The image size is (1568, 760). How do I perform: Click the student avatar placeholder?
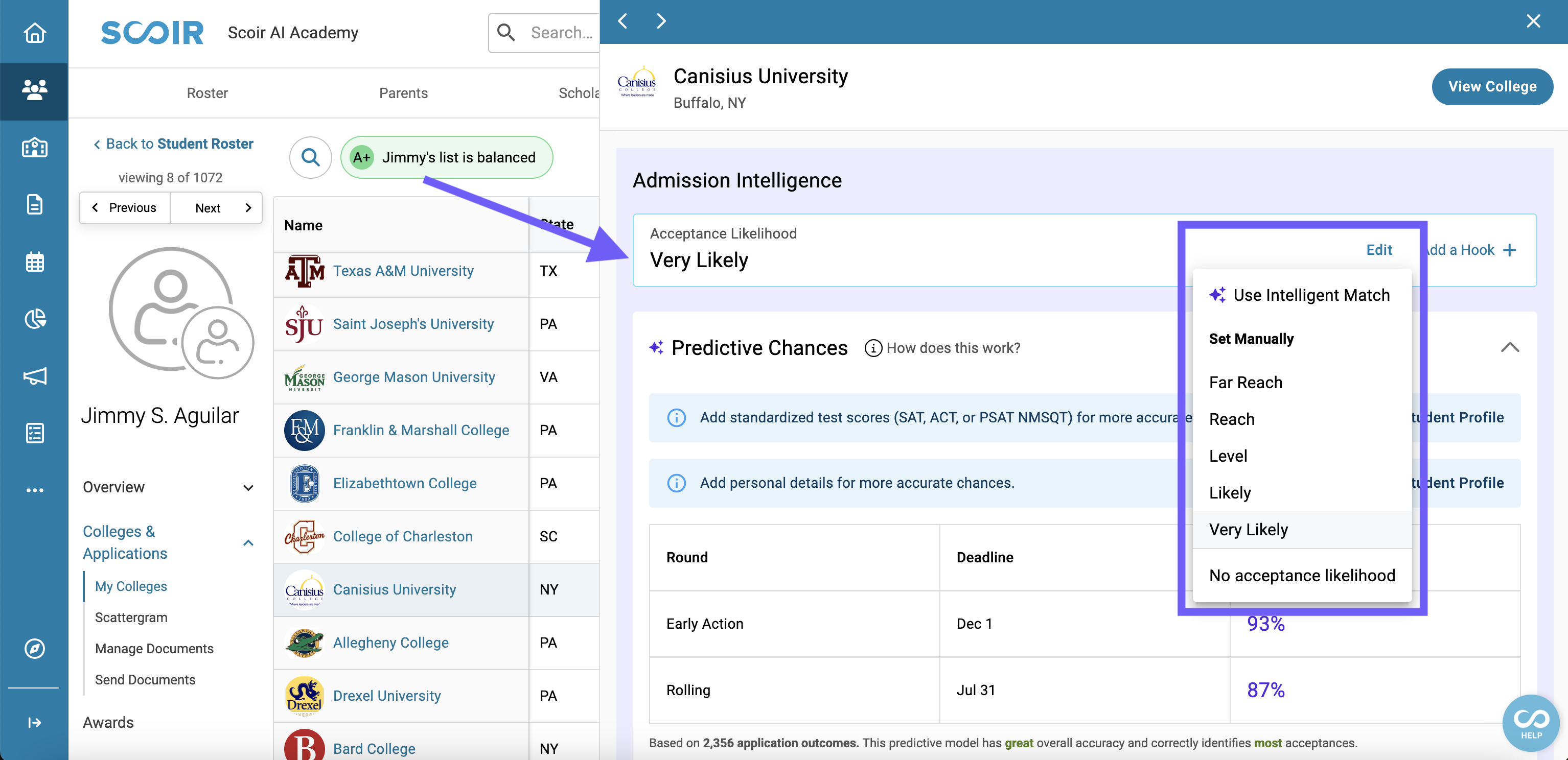(x=181, y=312)
